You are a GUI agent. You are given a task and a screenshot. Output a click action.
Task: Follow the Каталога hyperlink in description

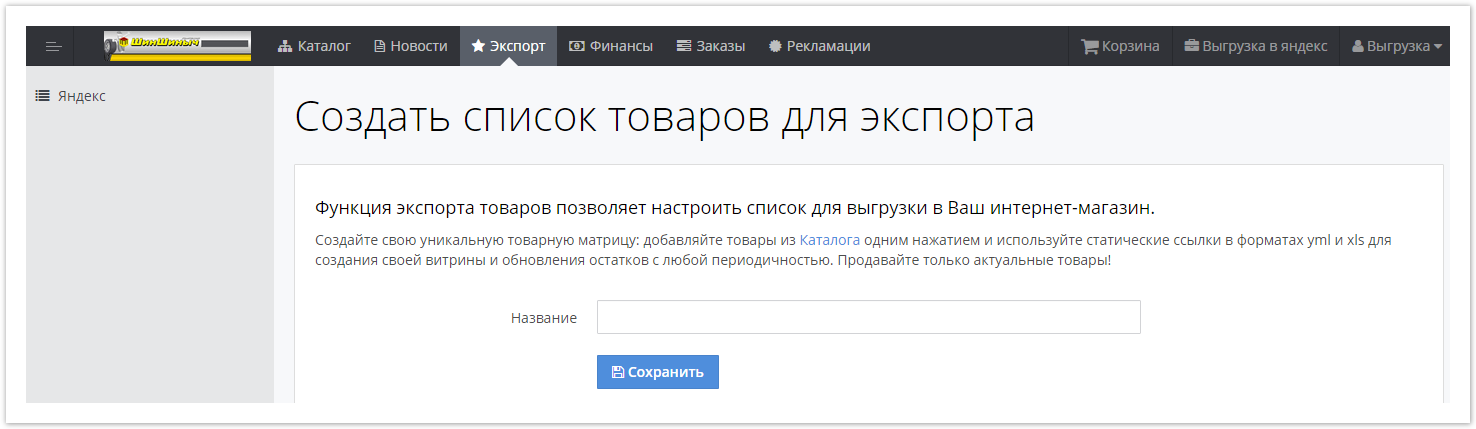click(x=830, y=240)
